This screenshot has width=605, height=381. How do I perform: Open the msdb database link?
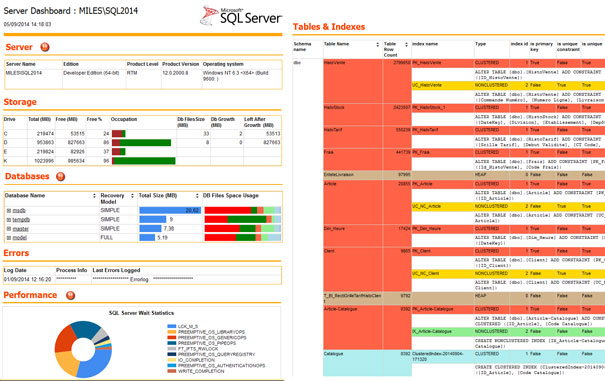tap(19, 211)
